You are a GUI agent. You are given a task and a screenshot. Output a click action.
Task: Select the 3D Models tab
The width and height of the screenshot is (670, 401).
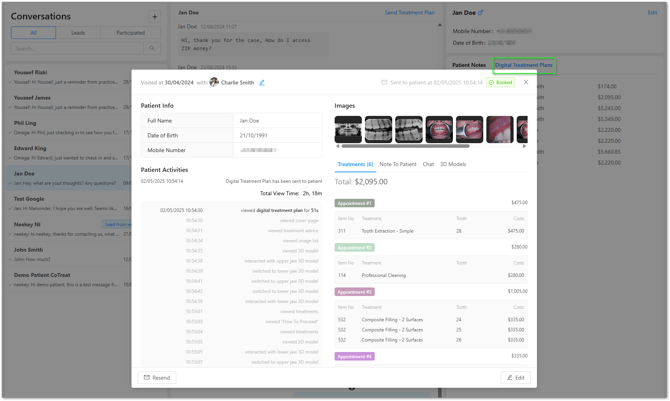tap(453, 164)
